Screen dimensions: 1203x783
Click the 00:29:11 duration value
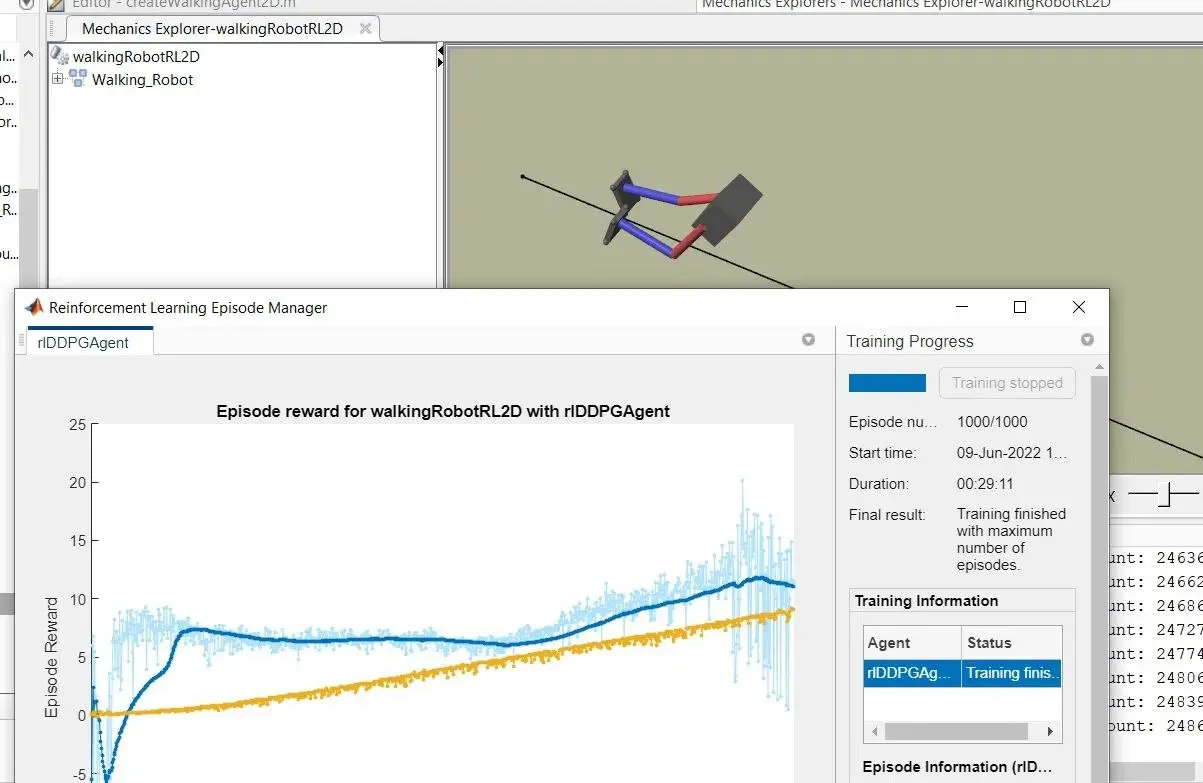pos(985,484)
